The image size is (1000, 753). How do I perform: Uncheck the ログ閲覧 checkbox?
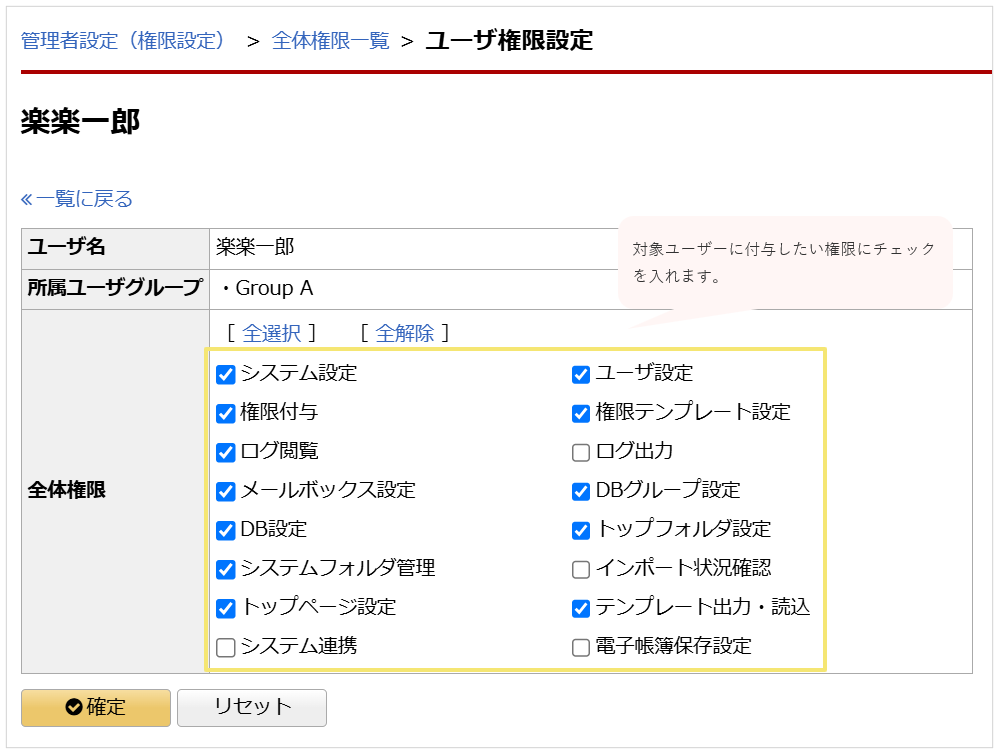225,450
